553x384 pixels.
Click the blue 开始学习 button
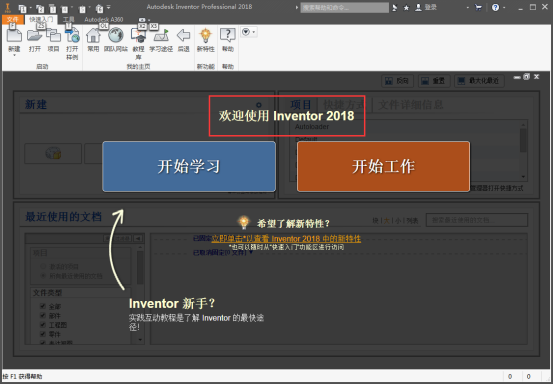189,166
